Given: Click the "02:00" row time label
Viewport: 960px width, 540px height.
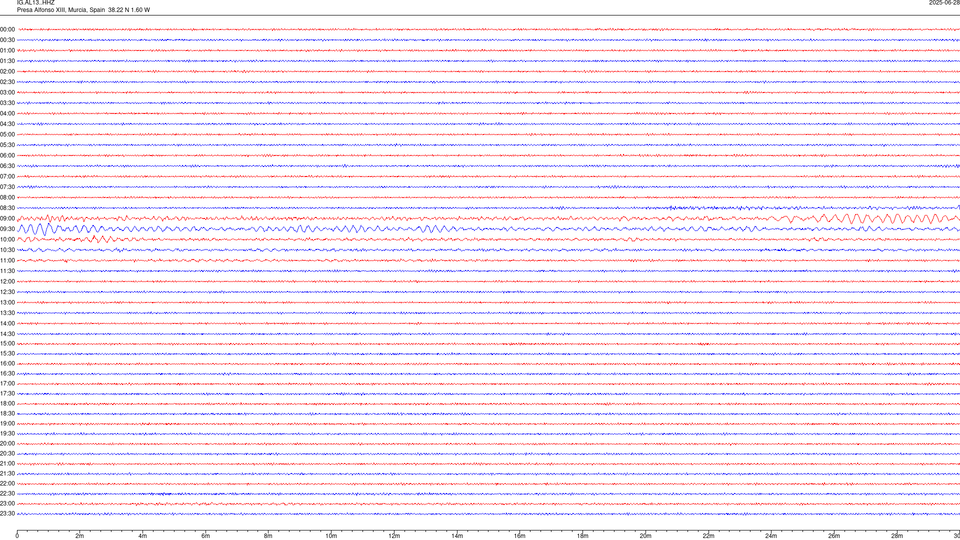Looking at the screenshot, I should [x=7, y=72].
